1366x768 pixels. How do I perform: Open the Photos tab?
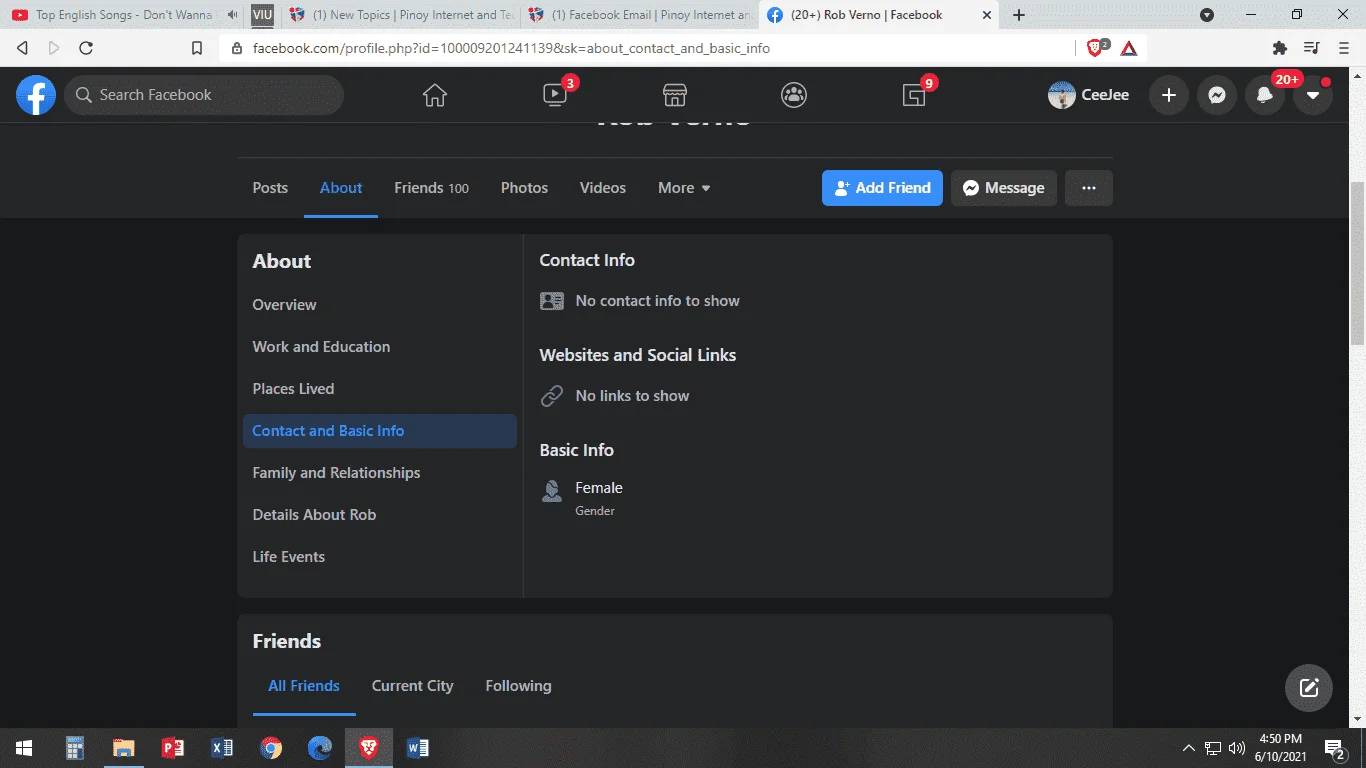[524, 188]
